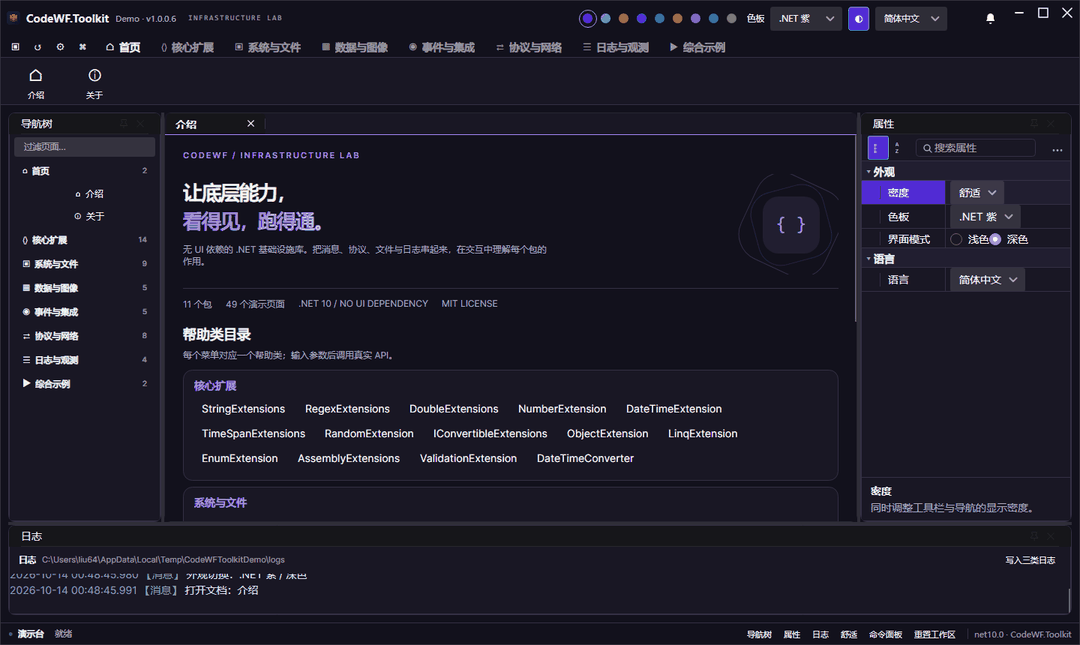This screenshot has height=645, width=1080.
Task: Toggle alphabetical A-Z sort in 属性 panel
Action: pyautogui.click(x=897, y=148)
